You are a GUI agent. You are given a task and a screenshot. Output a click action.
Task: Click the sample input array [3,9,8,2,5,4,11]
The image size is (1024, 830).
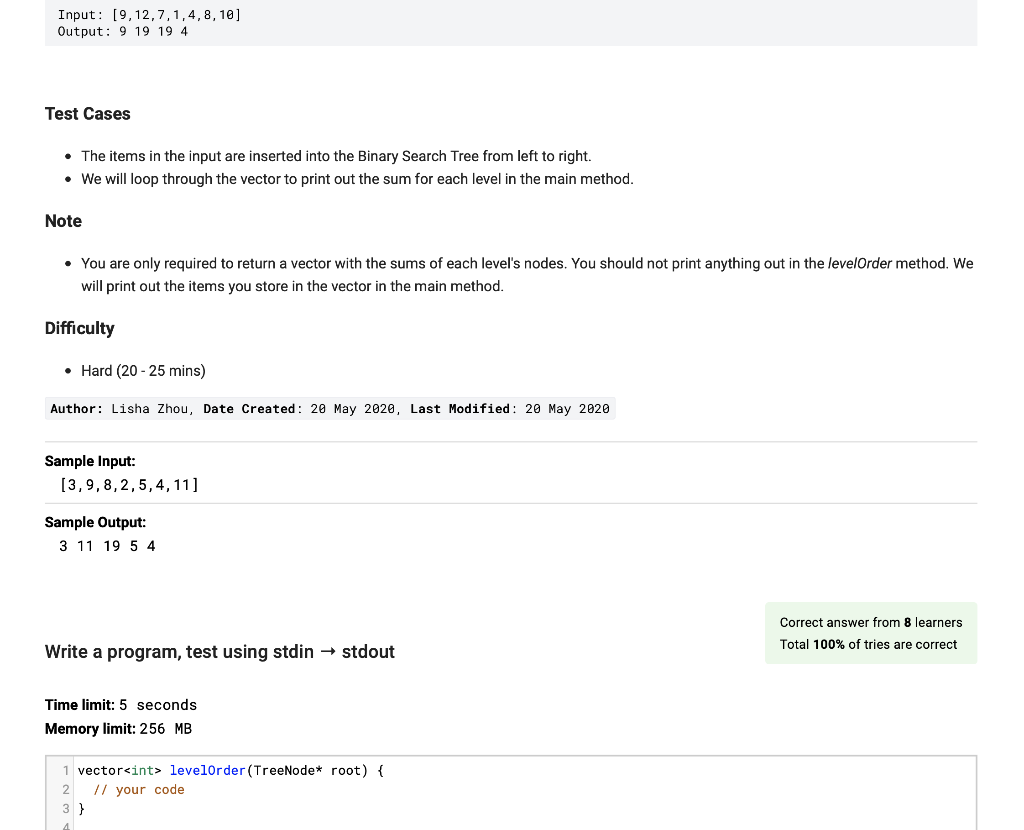(x=129, y=485)
